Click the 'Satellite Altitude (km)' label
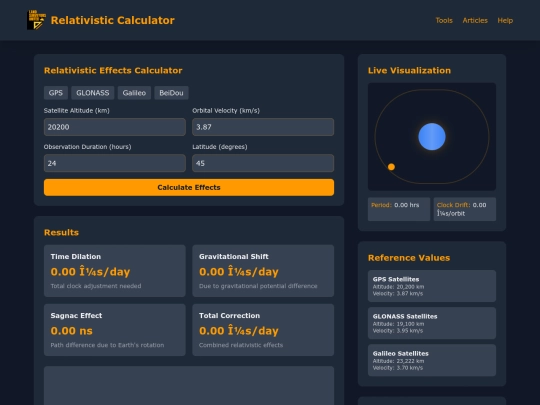Viewport: 540px width, 405px height. pyautogui.click(x=76, y=111)
